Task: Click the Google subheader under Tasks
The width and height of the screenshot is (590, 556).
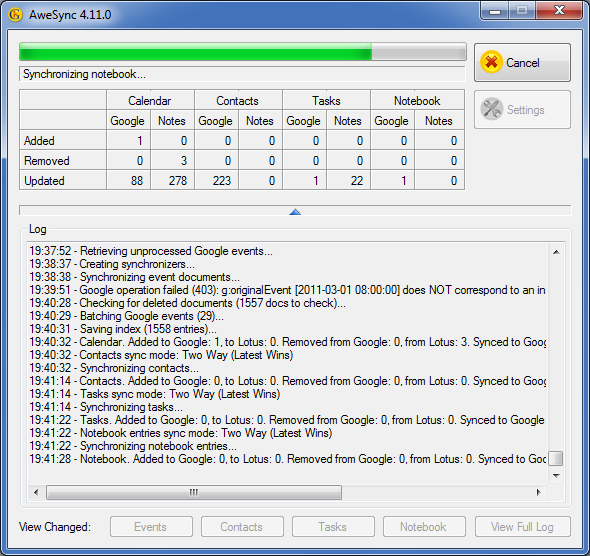Action: coord(304,121)
